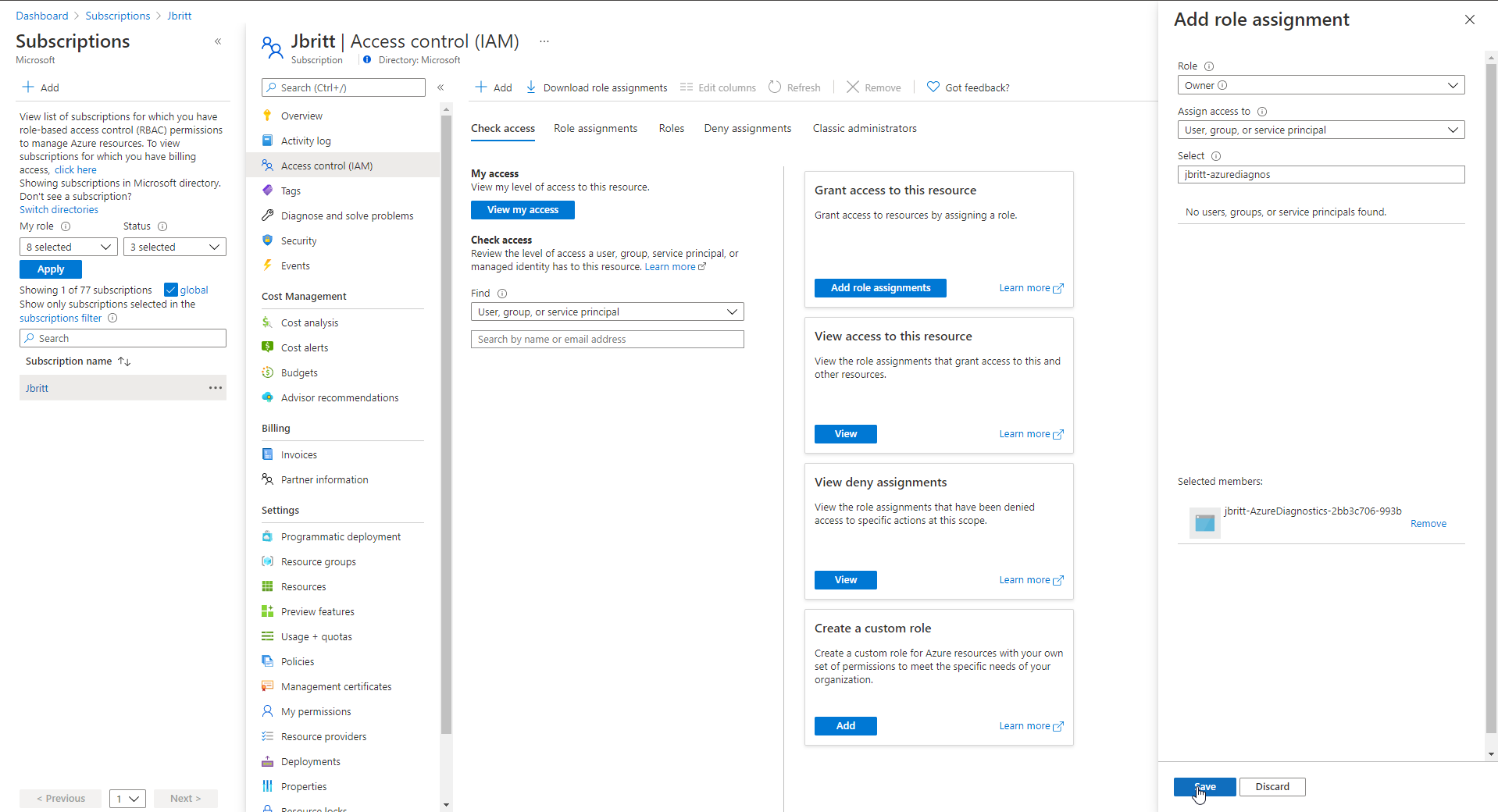Open Diagnose and solve problems wrench icon
The height and width of the screenshot is (812, 1498).
click(x=267, y=215)
